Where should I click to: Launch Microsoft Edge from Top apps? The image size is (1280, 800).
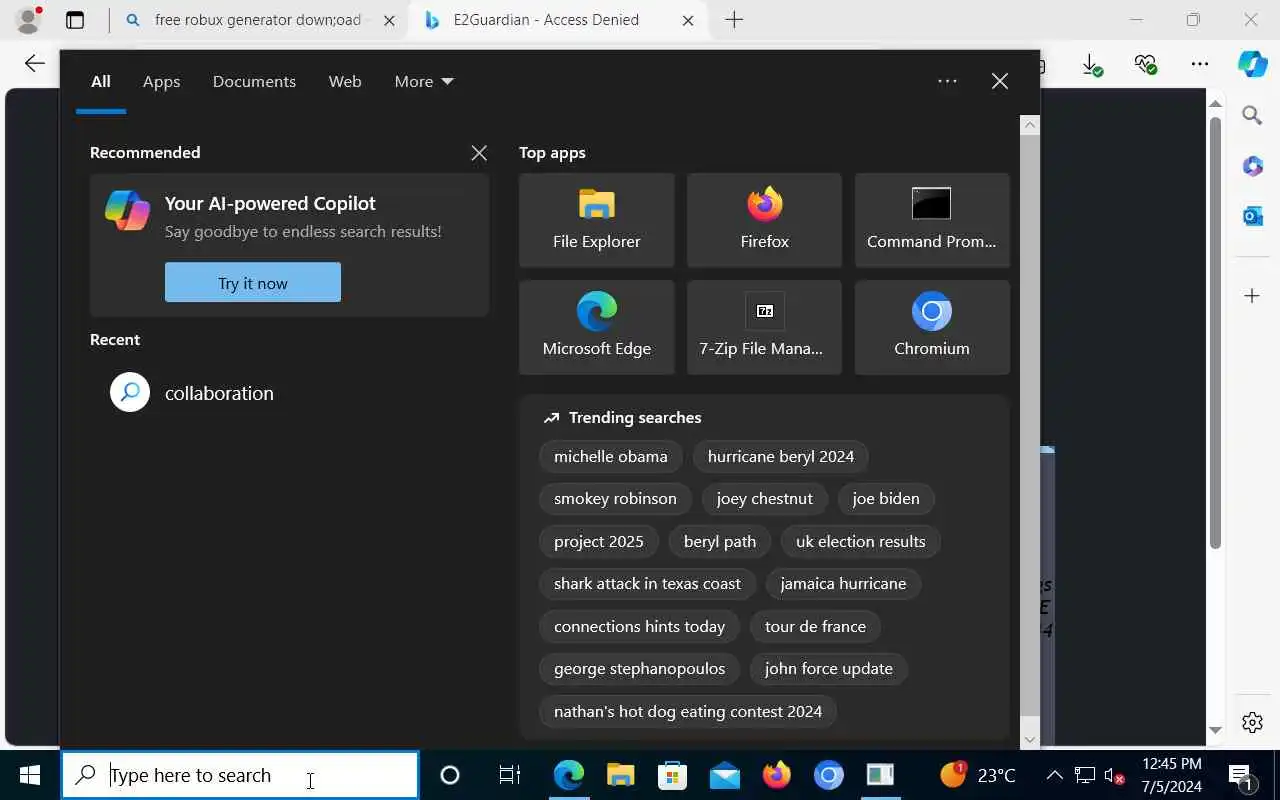coord(597,327)
